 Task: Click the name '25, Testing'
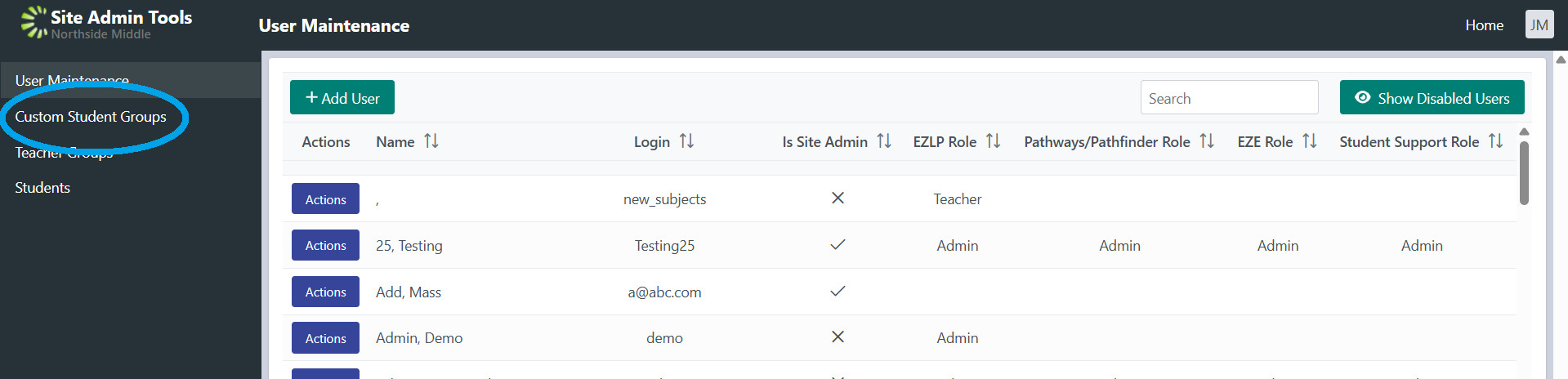[409, 246]
